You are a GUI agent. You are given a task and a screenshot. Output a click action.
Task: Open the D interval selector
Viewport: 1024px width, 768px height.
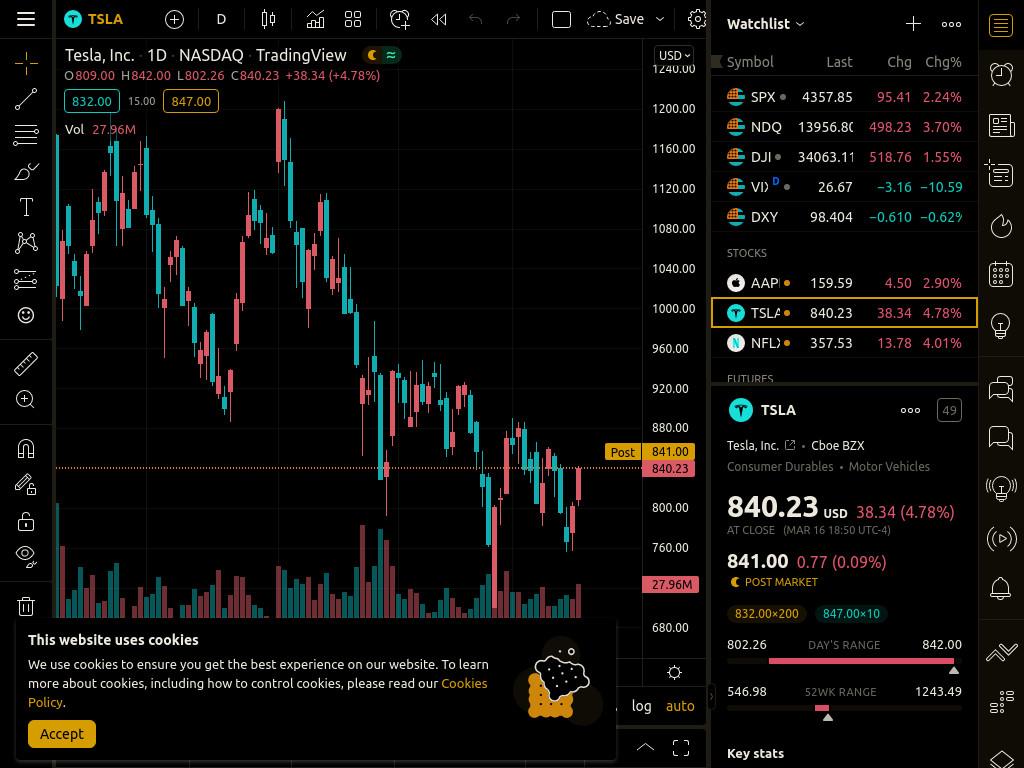click(x=221, y=20)
